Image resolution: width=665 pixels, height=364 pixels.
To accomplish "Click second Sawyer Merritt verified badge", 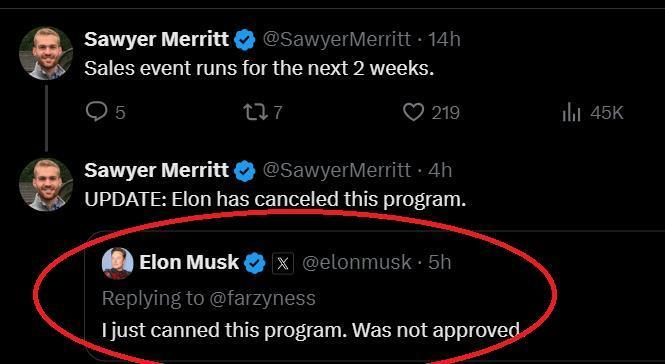I will [245, 171].
